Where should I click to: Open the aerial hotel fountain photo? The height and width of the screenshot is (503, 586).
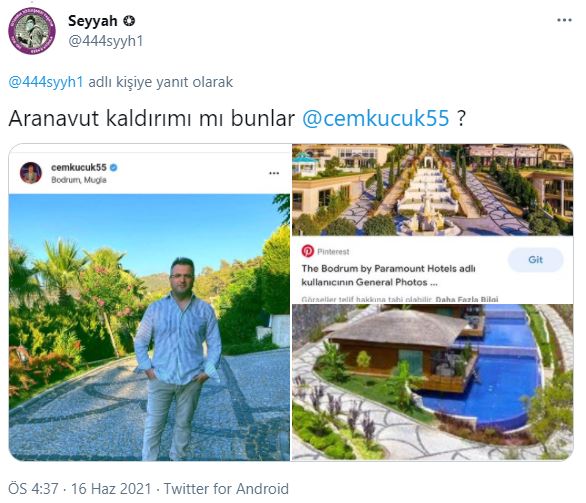(432, 190)
